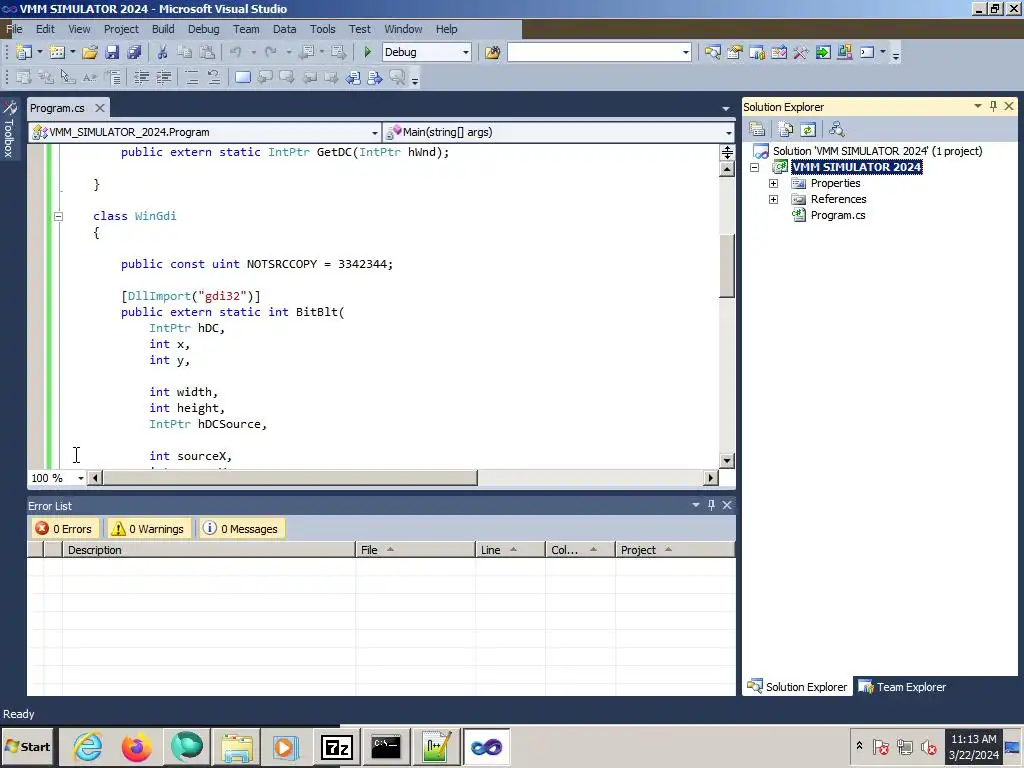This screenshot has width=1024, height=768.
Task: Sort Error List by Line column
Action: tap(510, 550)
